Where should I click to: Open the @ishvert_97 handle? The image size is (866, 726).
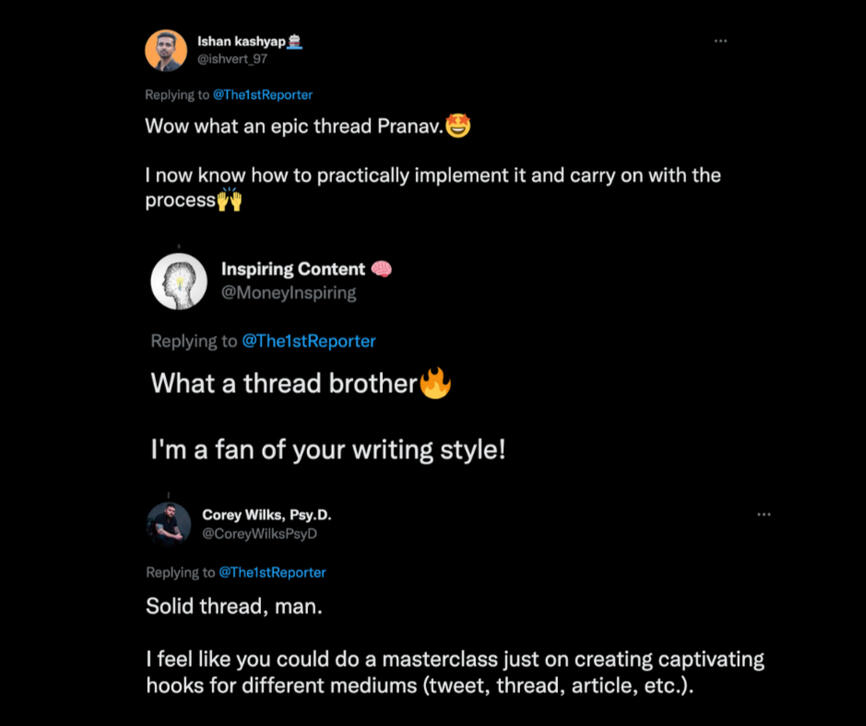click(232, 59)
